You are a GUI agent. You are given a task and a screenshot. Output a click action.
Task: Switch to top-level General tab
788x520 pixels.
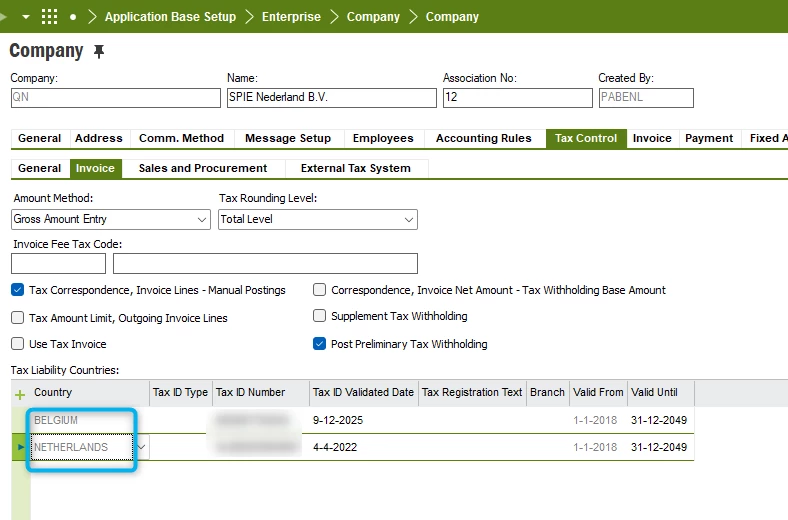(40, 138)
